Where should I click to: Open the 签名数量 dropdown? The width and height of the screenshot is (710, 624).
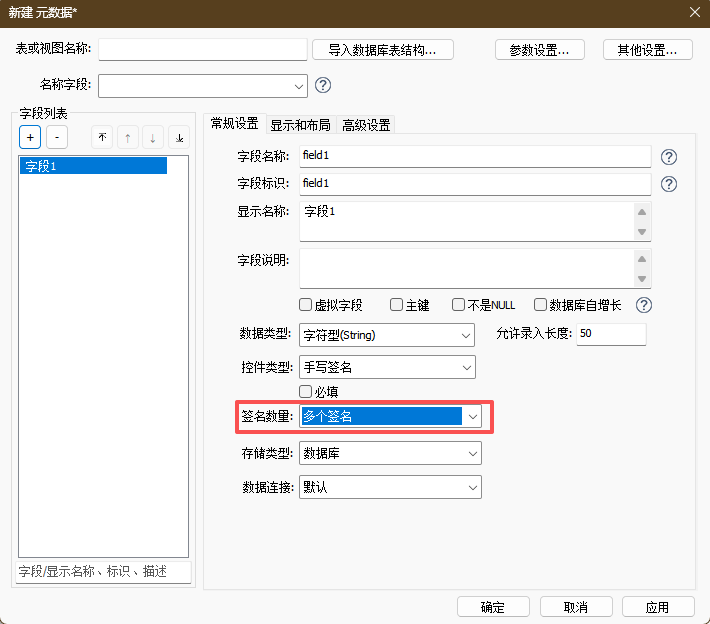(x=472, y=416)
